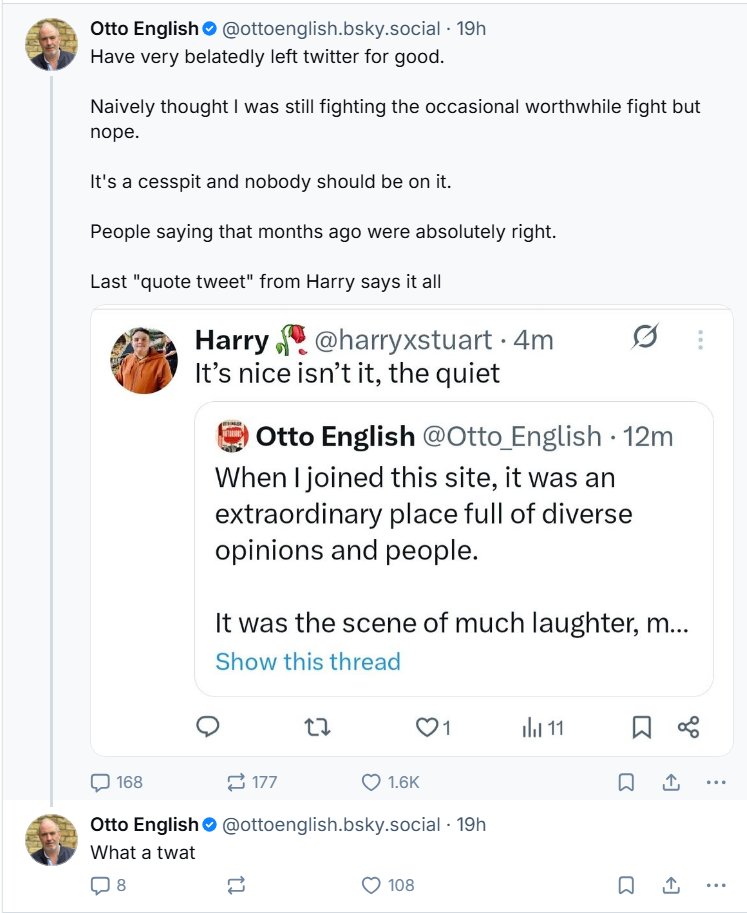This screenshot has height=913, width=747.
Task: Repost the "What a twat" post
Action: (x=237, y=885)
